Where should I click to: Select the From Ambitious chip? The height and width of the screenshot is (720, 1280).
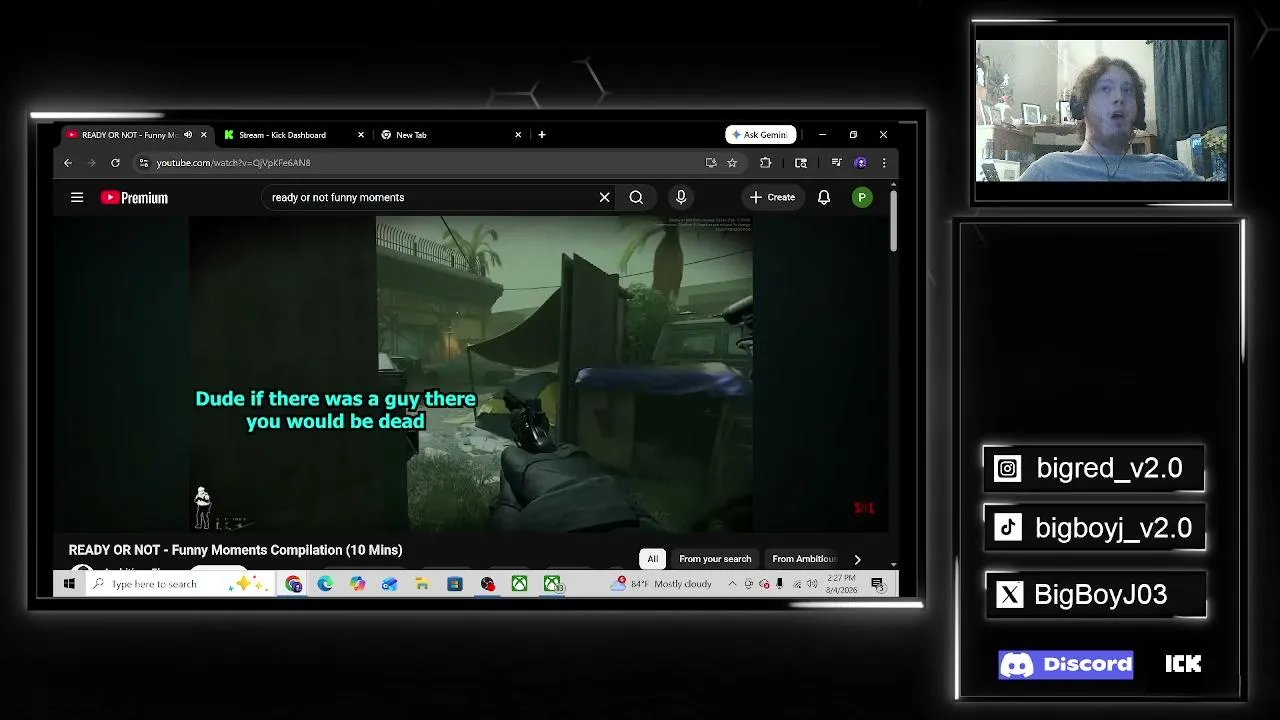(x=804, y=559)
